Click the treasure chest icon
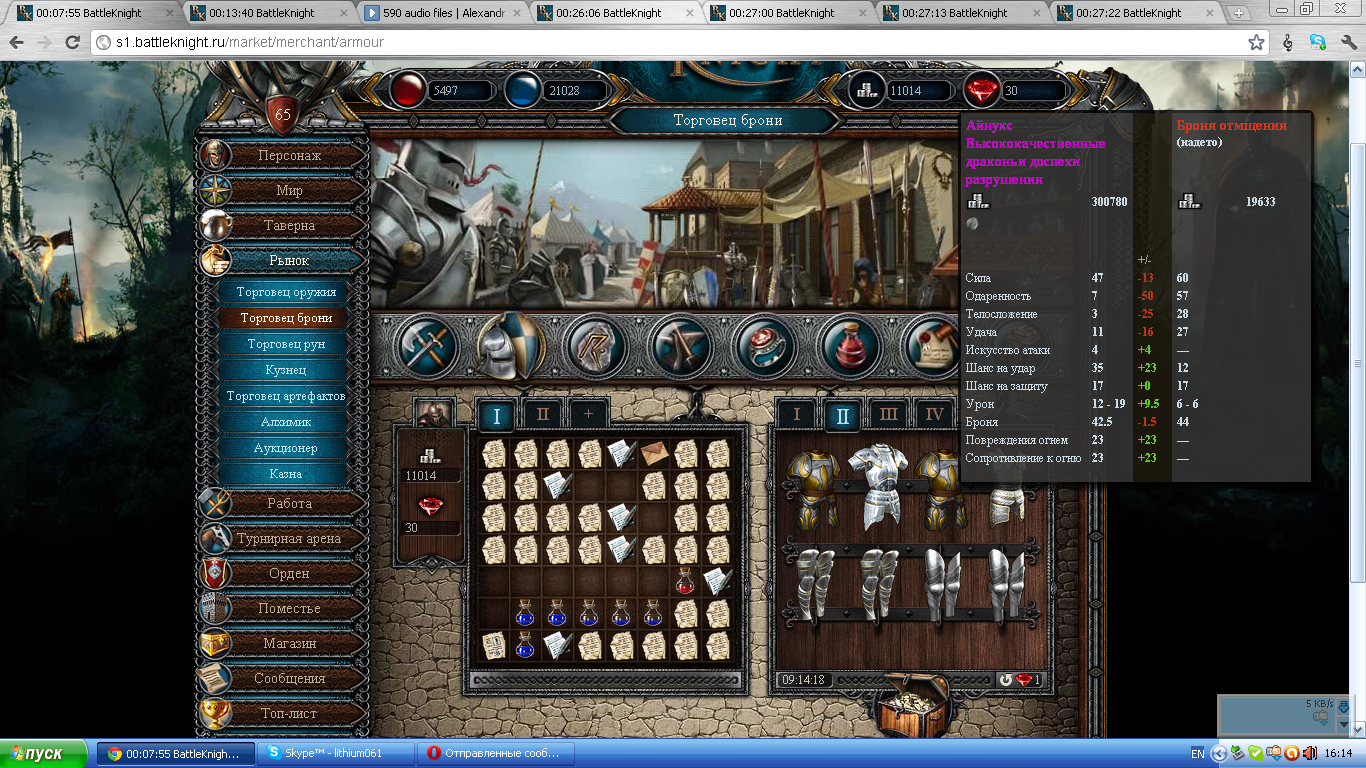Viewport: 1366px width, 768px height. [x=911, y=704]
